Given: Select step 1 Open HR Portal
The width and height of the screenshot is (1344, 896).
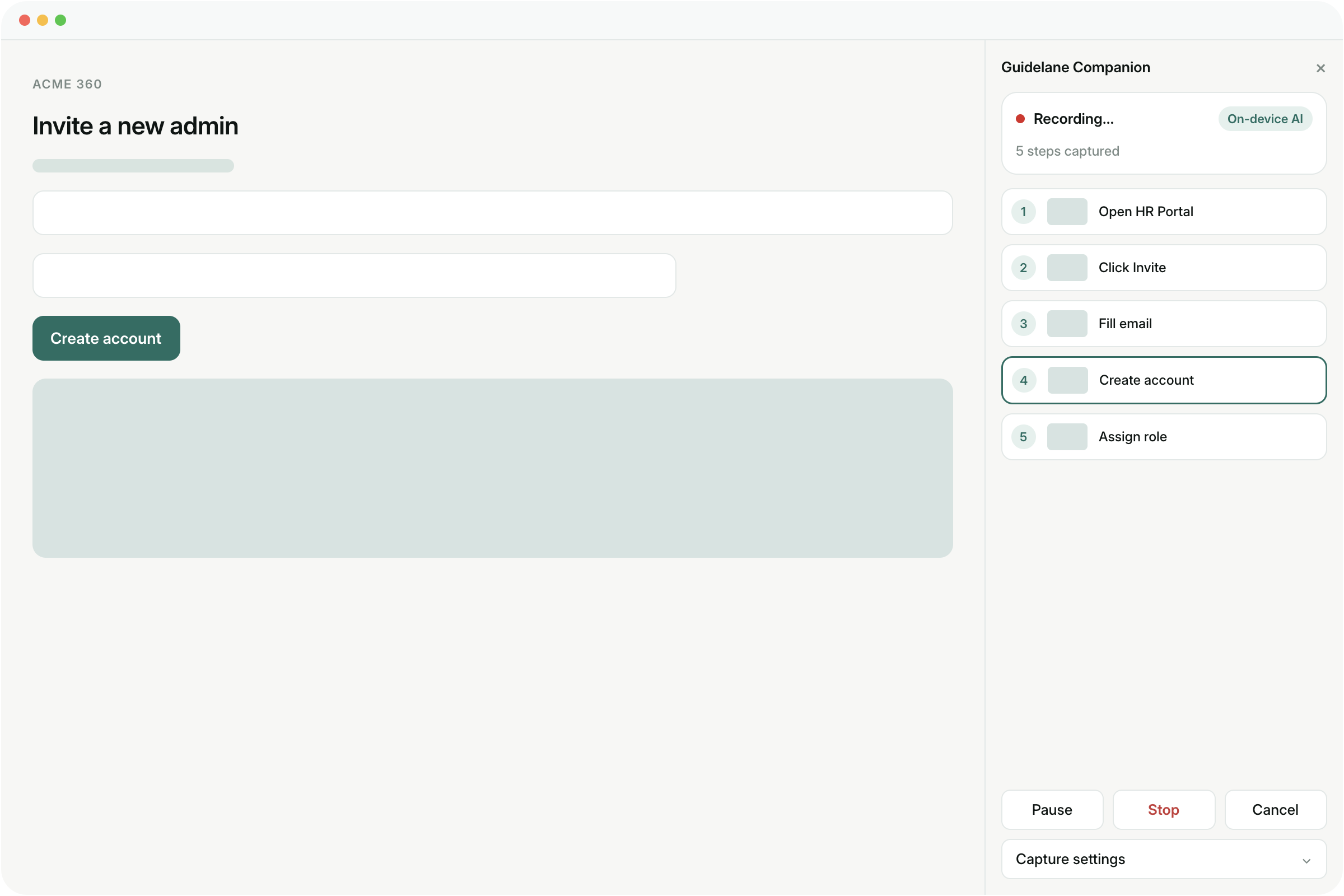Looking at the screenshot, I should pos(1164,212).
